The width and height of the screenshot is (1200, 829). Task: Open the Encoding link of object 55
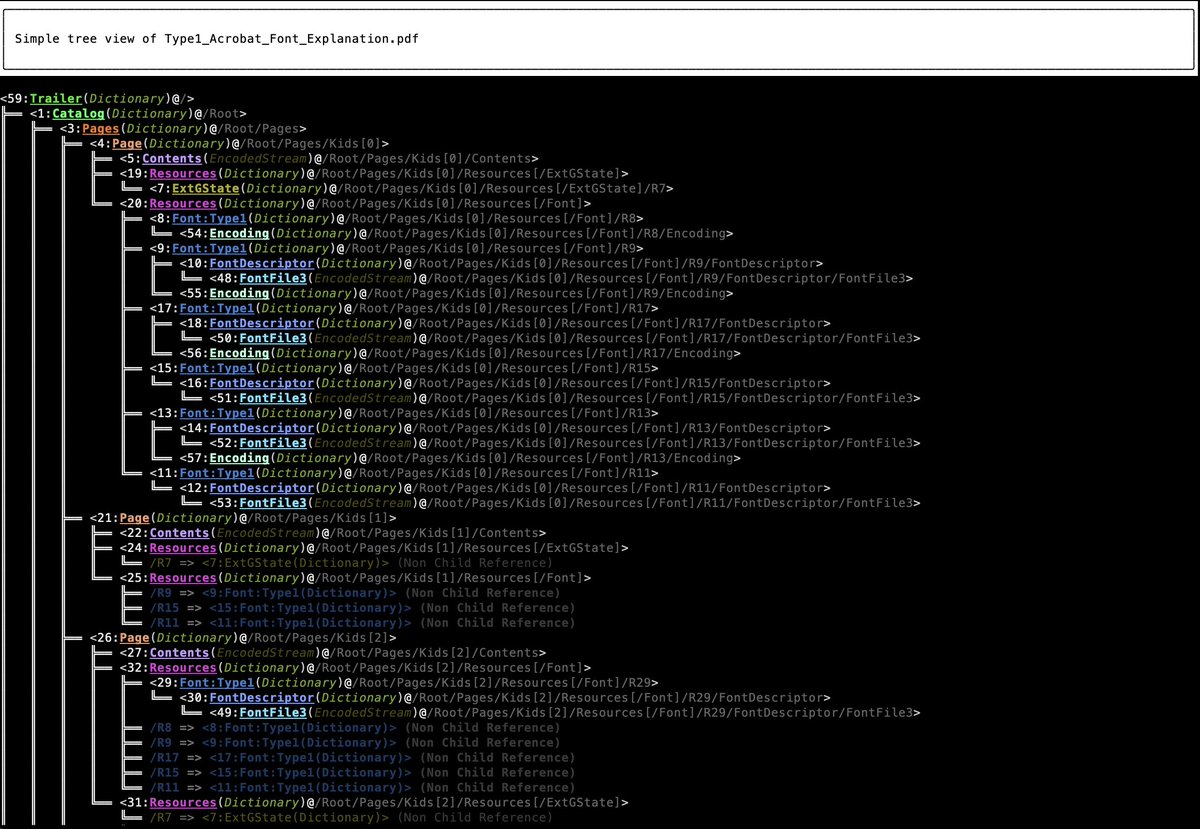pos(239,294)
